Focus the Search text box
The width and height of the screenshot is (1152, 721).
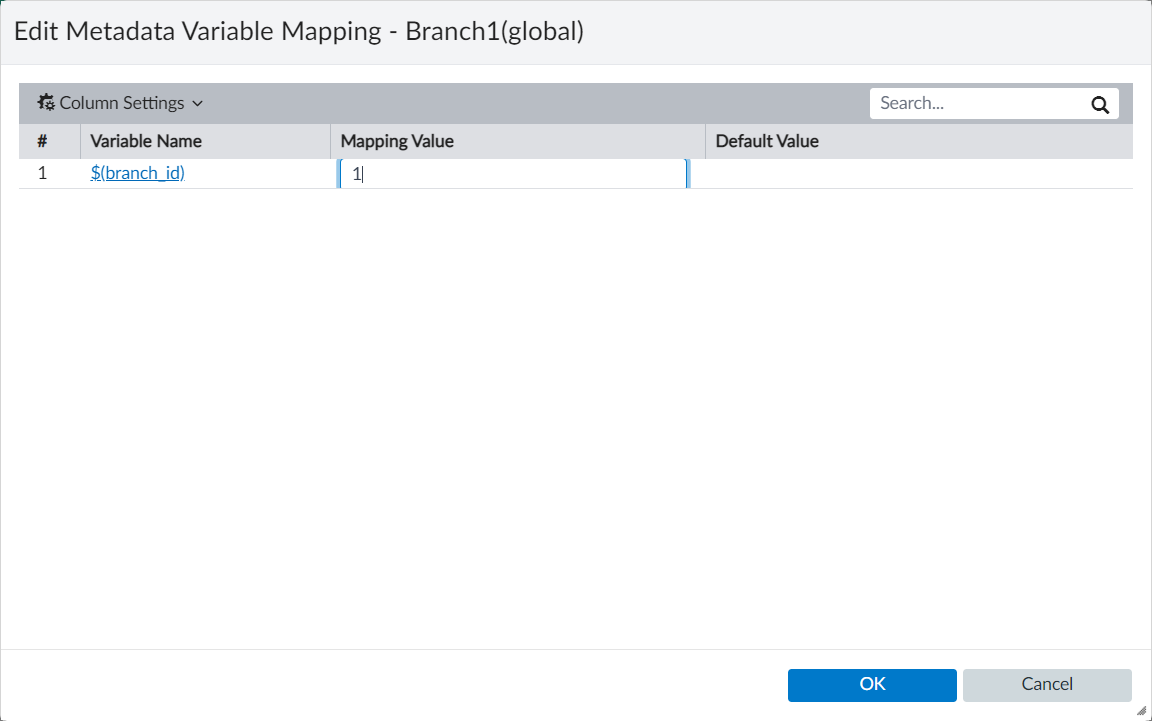point(975,104)
